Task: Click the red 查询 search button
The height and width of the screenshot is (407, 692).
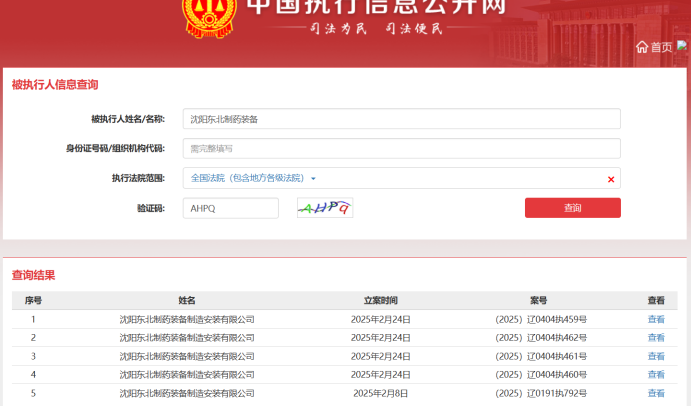Action: coord(573,207)
